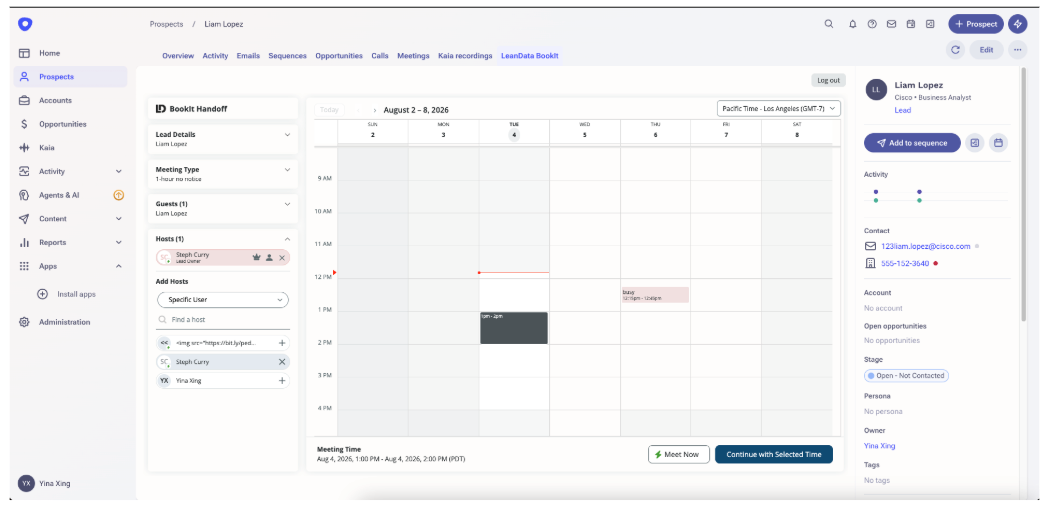1049x509 pixels.
Task: Add Yina Xing as a host
Action: coord(282,381)
